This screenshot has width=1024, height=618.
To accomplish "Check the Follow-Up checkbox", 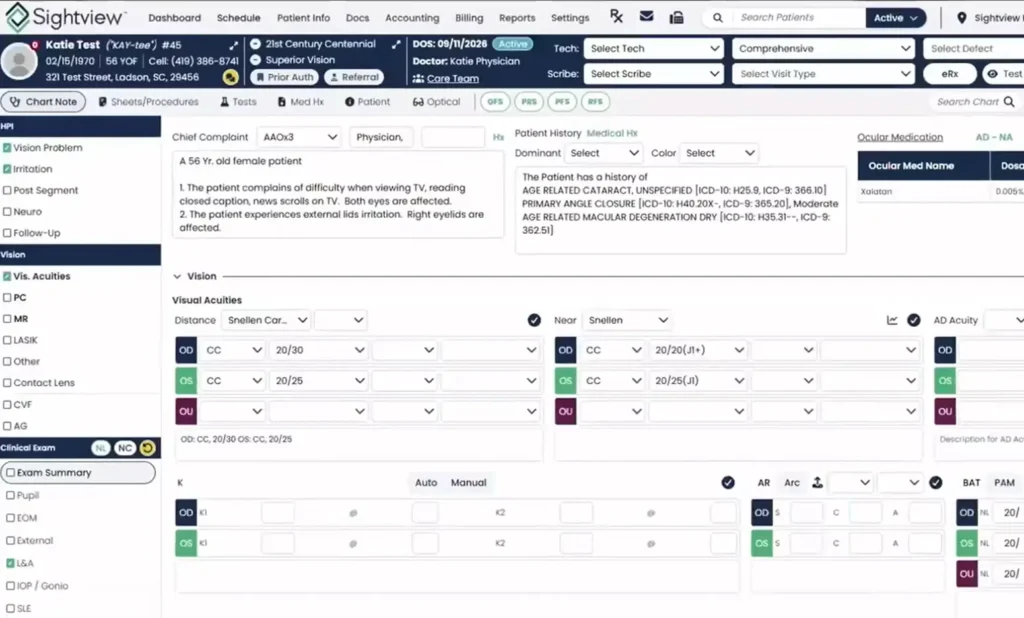I will (x=7, y=233).
